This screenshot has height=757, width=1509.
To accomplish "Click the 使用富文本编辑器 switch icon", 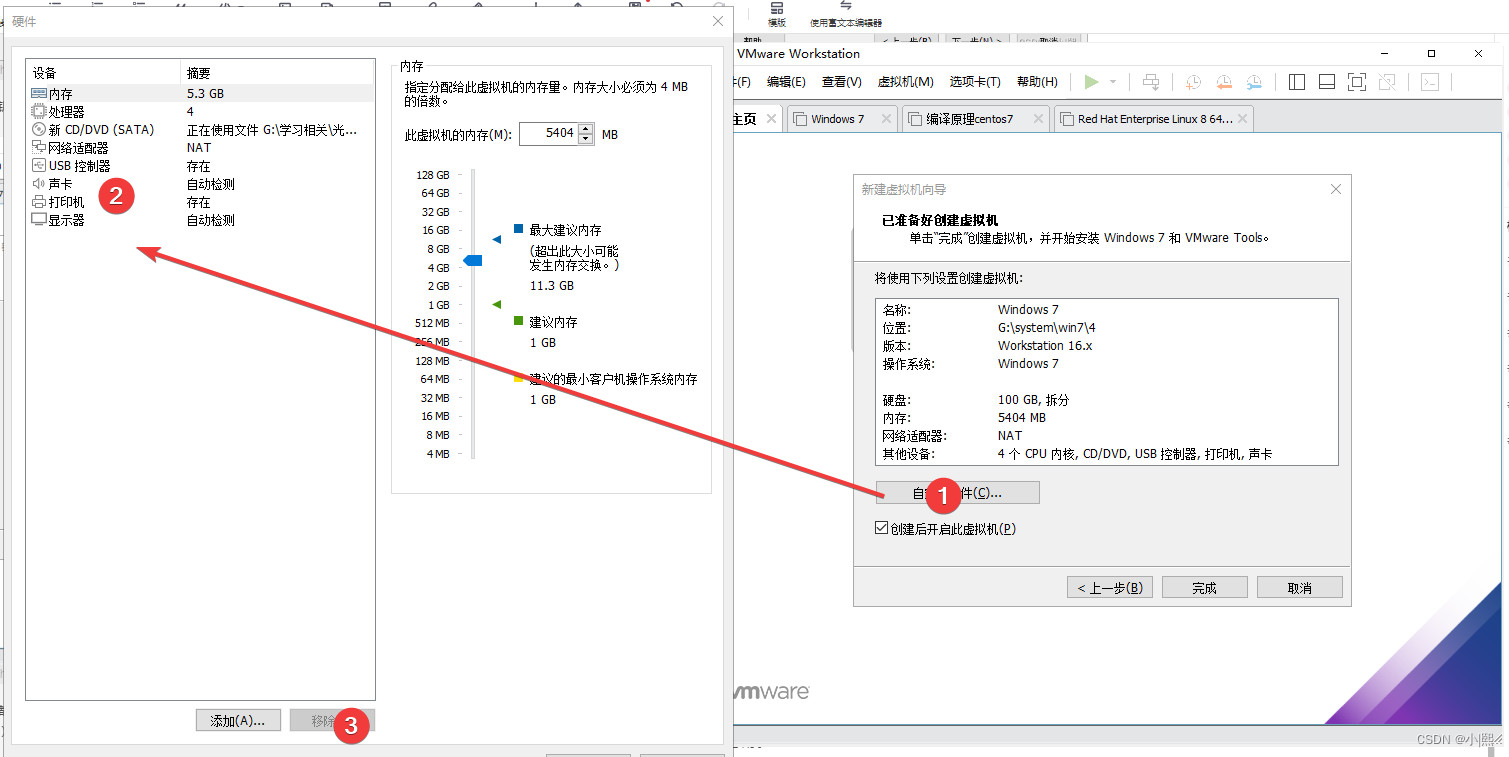I will click(x=846, y=14).
